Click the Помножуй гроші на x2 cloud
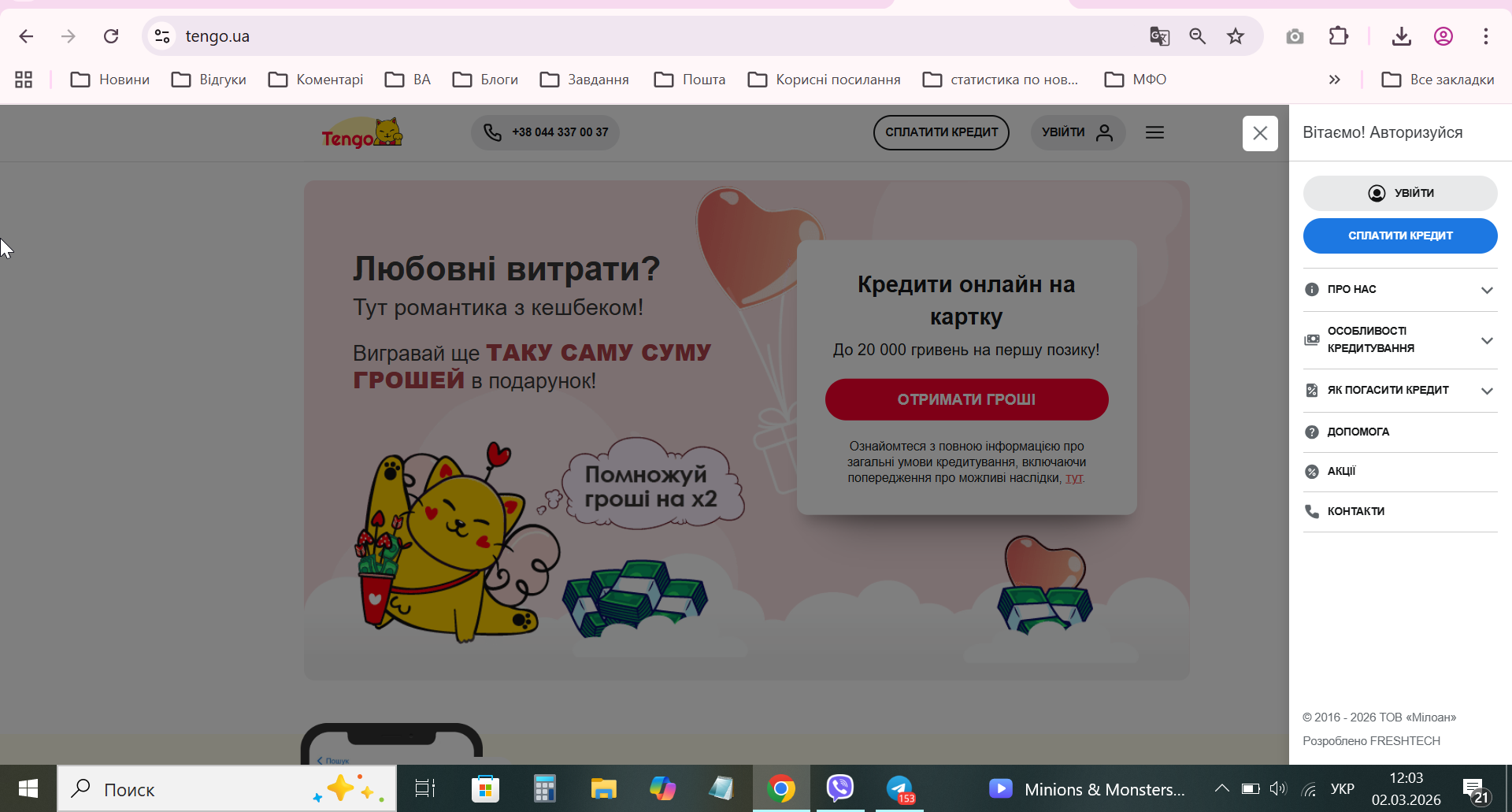 click(x=651, y=486)
